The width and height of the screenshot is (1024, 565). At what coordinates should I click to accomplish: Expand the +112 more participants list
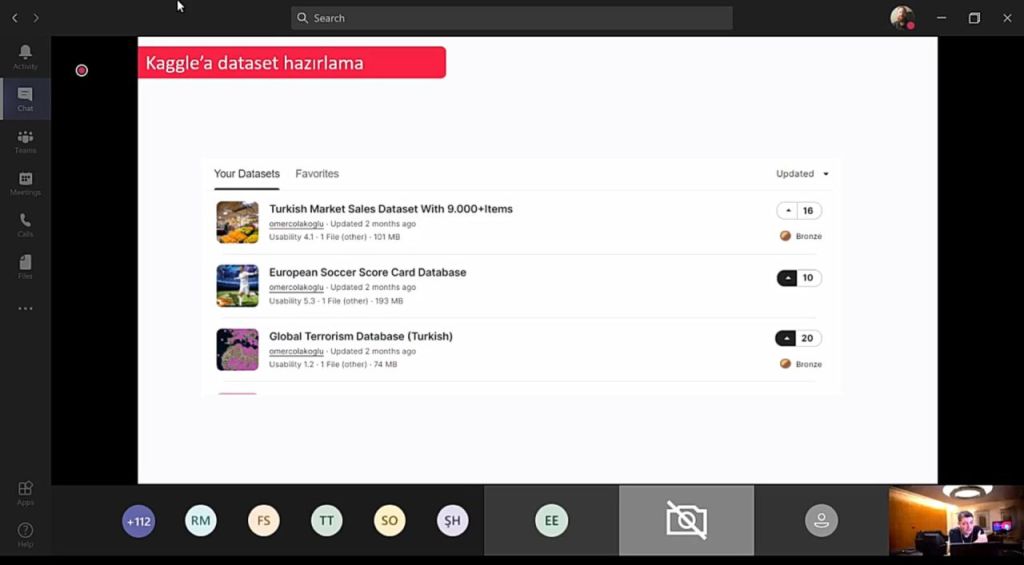(138, 521)
